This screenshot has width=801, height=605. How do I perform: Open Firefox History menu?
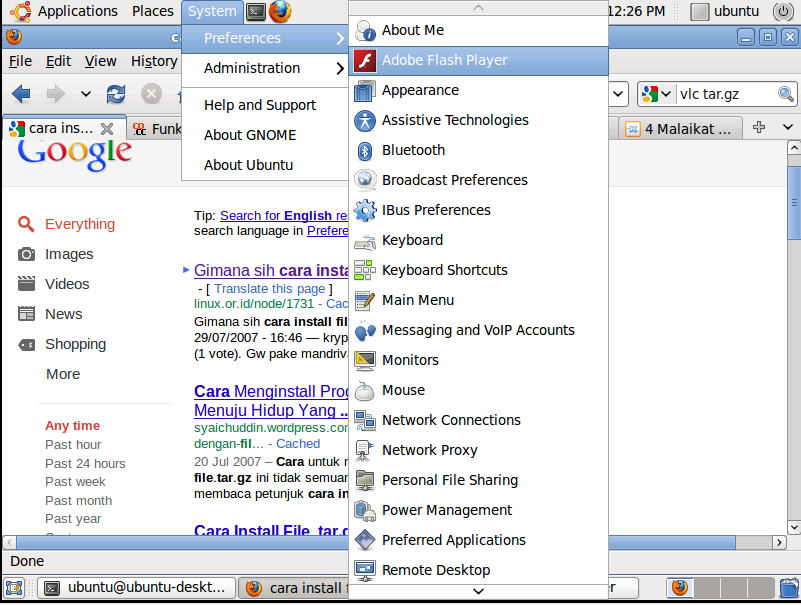pyautogui.click(x=154, y=61)
